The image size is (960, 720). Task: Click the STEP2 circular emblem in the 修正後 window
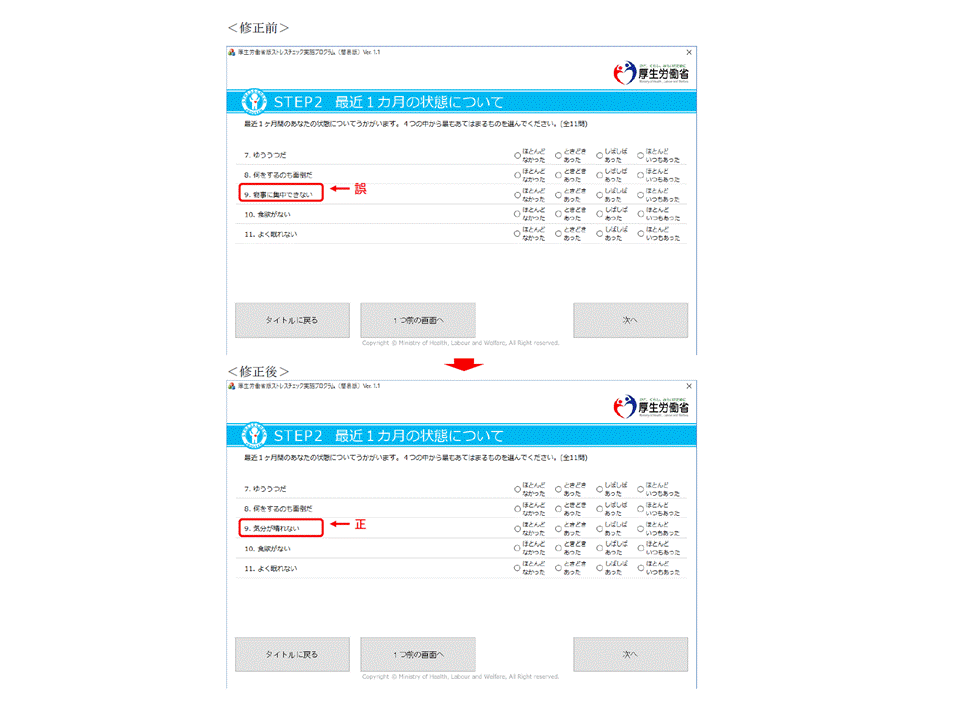pos(253,436)
